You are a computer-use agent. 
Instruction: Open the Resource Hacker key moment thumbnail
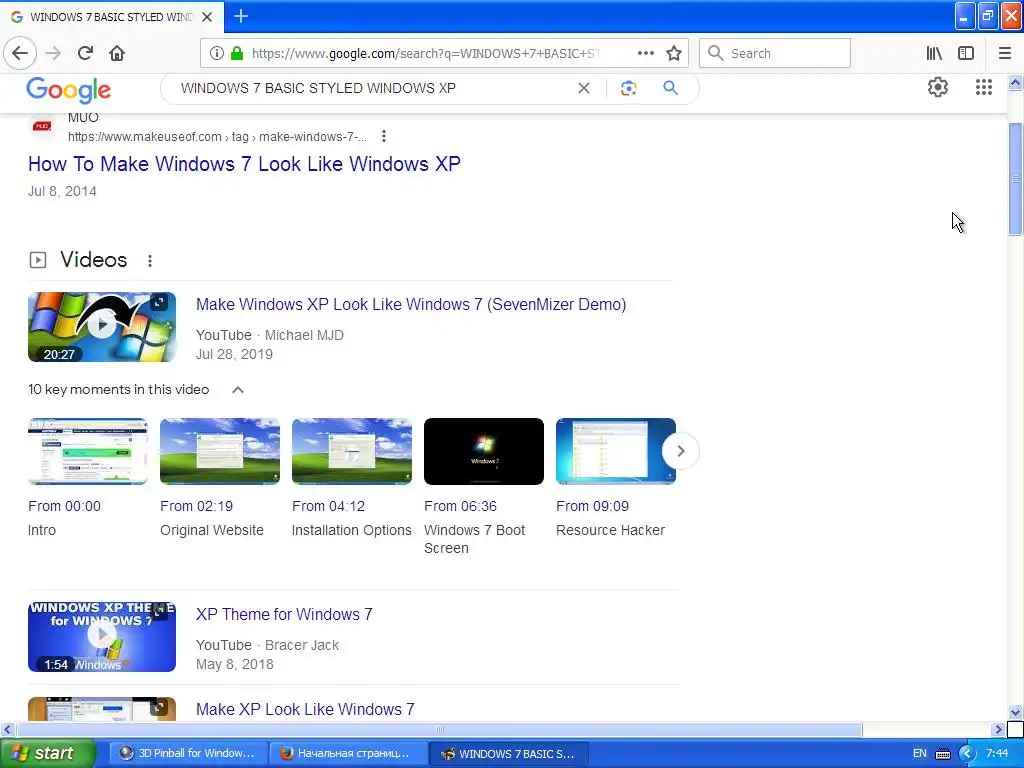615,451
